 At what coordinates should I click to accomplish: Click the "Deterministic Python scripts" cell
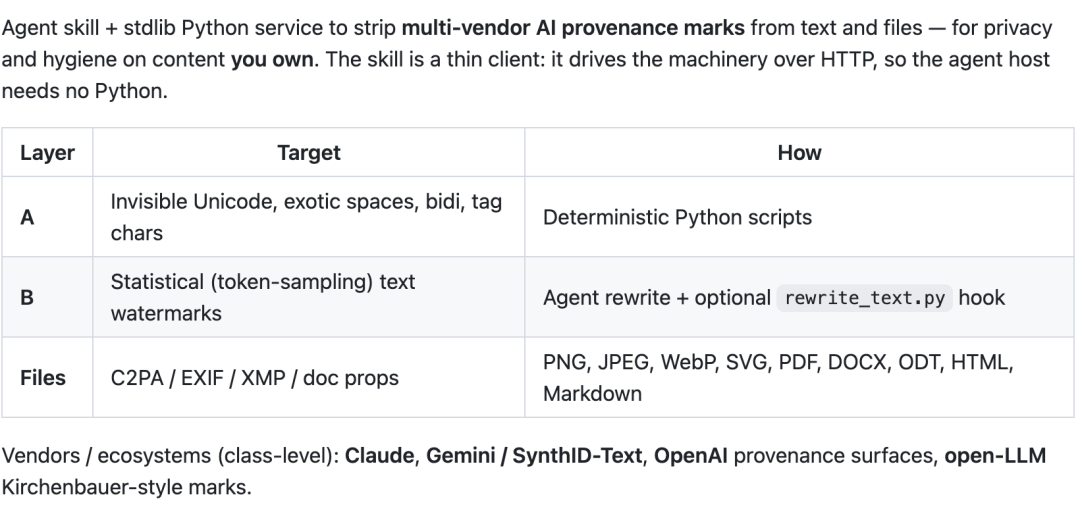677,218
